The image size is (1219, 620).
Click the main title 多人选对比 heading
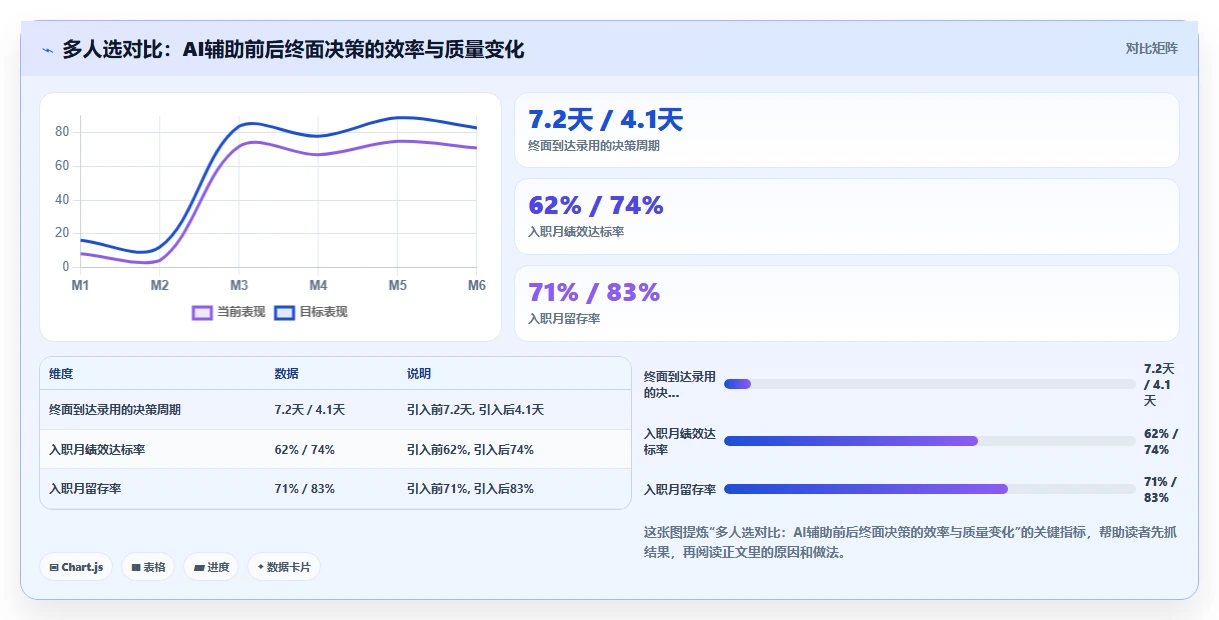[293, 49]
